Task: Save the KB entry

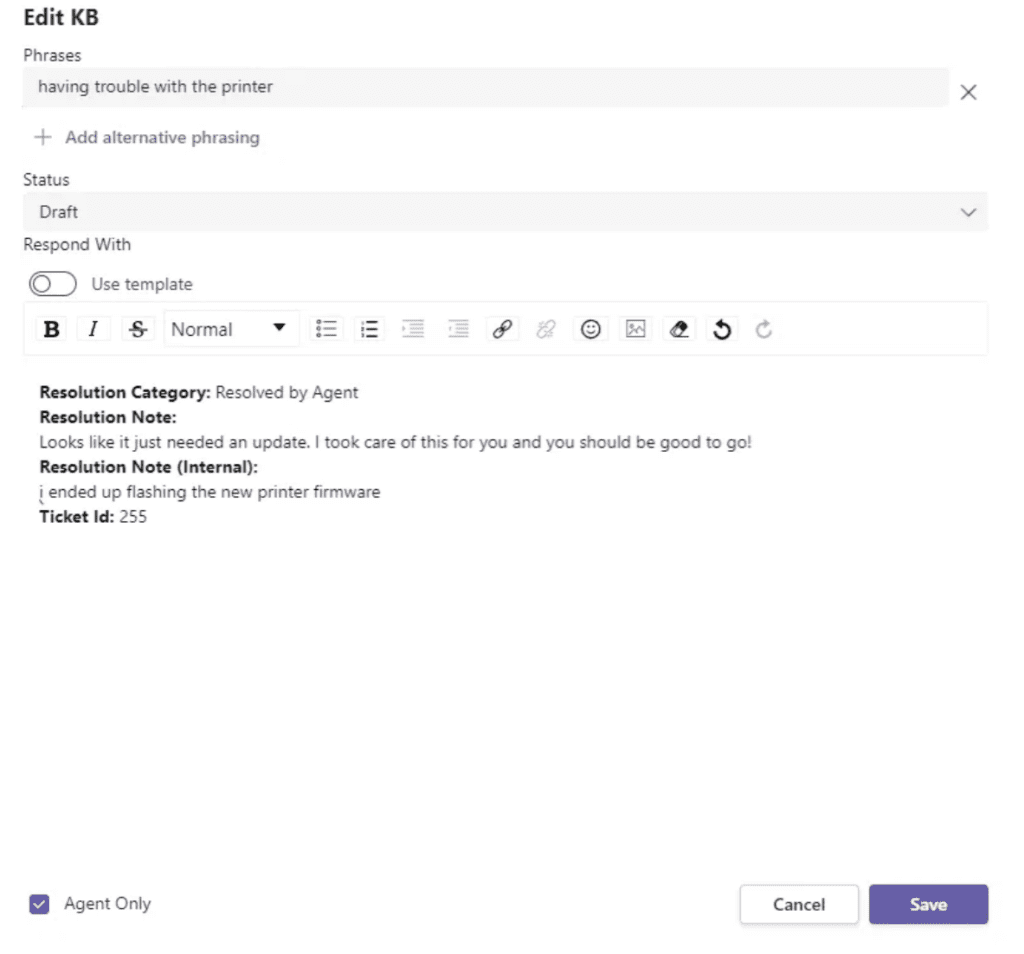Action: 928,903
